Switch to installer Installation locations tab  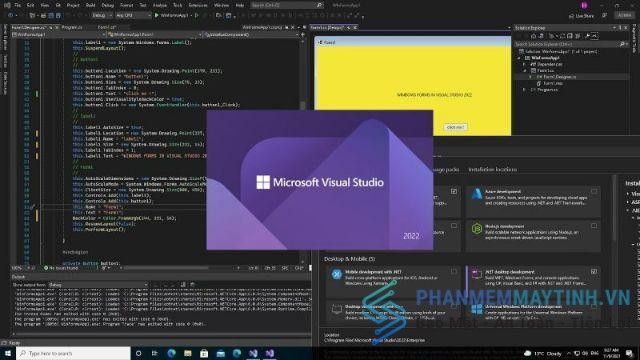coord(492,169)
